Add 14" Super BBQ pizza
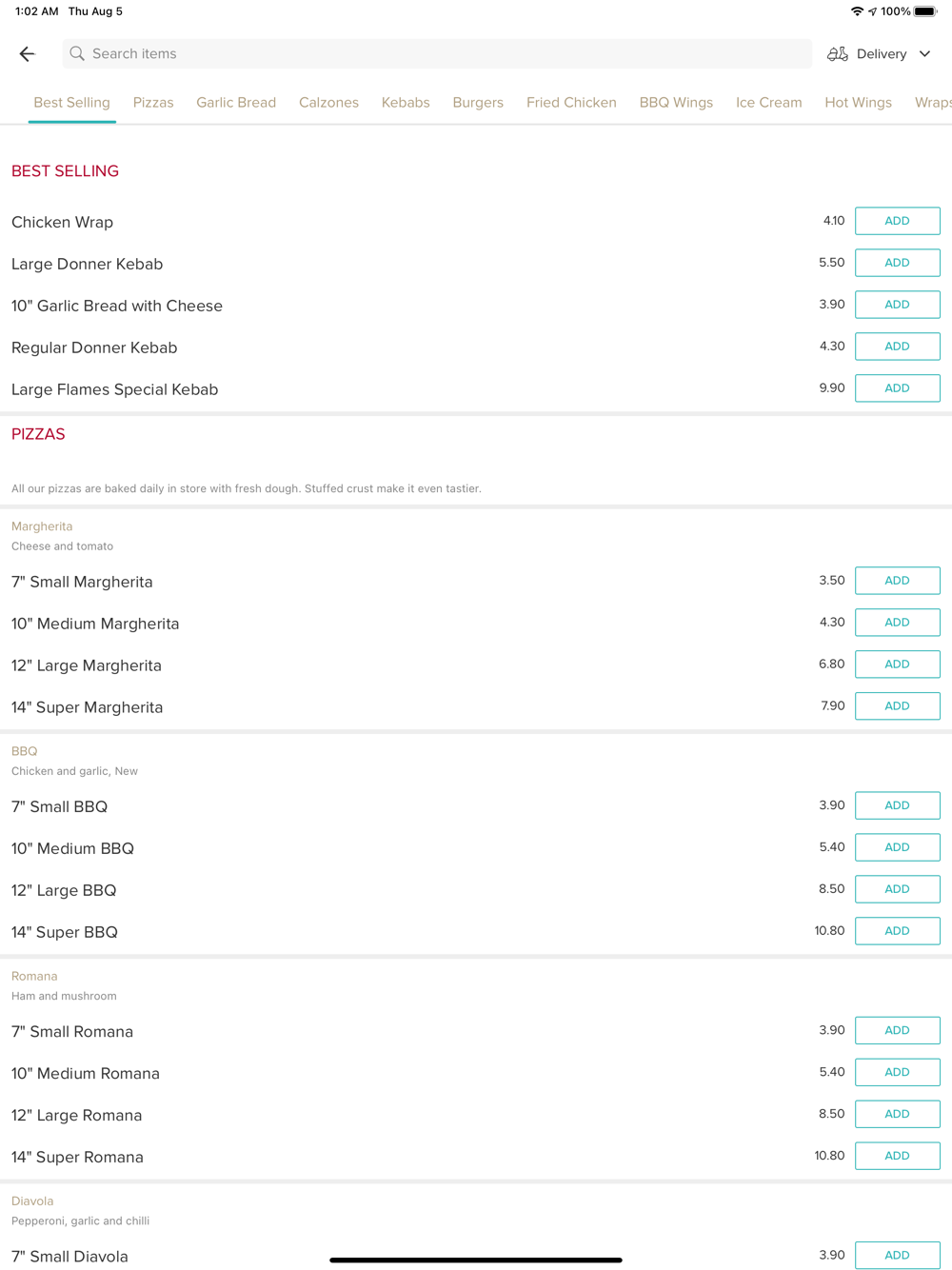This screenshot has width=952, height=1270. coord(897,931)
